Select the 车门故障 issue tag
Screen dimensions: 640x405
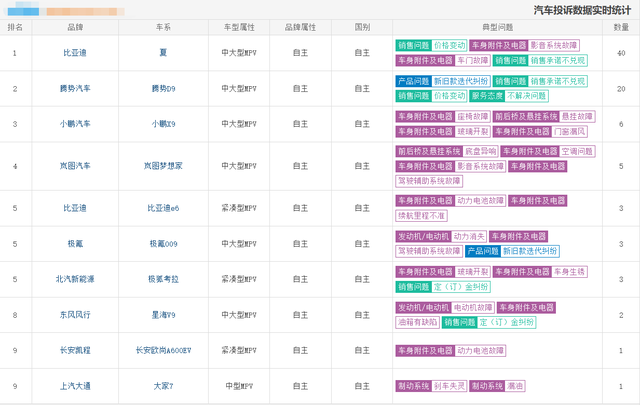coord(473,60)
